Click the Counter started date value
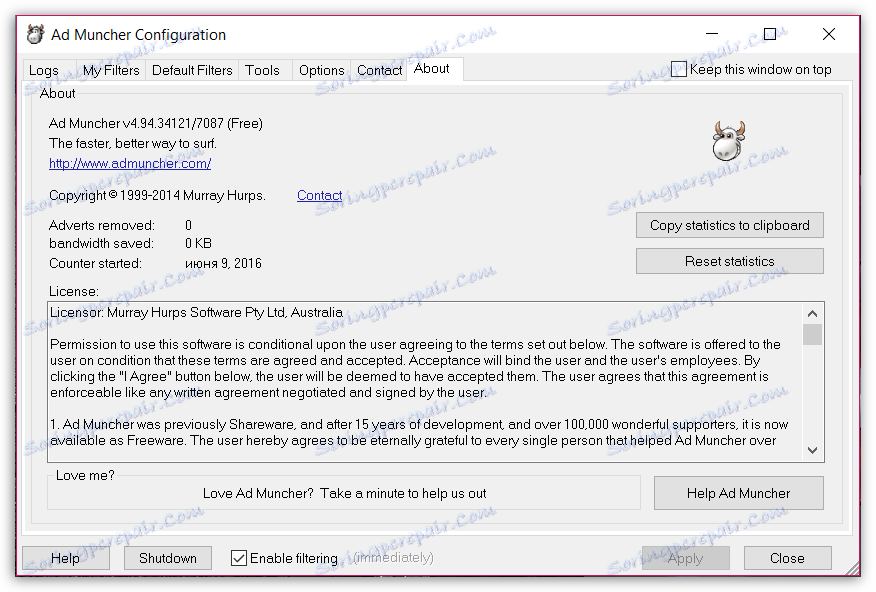876x592 pixels. point(223,263)
